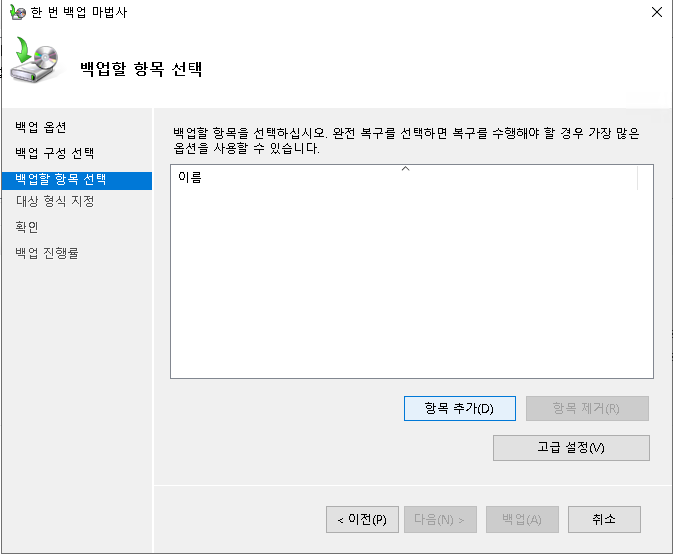The image size is (673, 555).
Task: Click the 백업할 항목 선택 page heading
Action: (141, 70)
